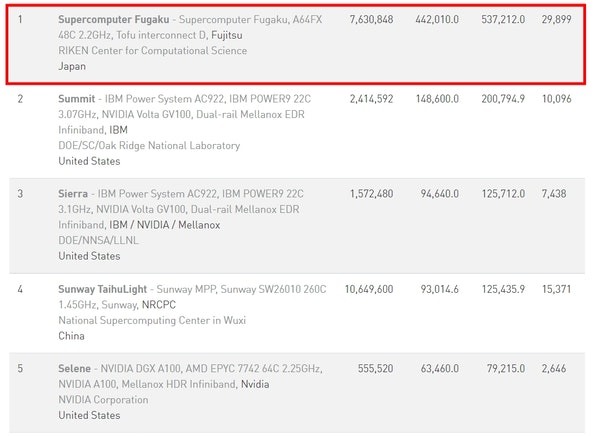Select power value 29,899
Viewport: 600px width, 436px height.
(x=556, y=20)
